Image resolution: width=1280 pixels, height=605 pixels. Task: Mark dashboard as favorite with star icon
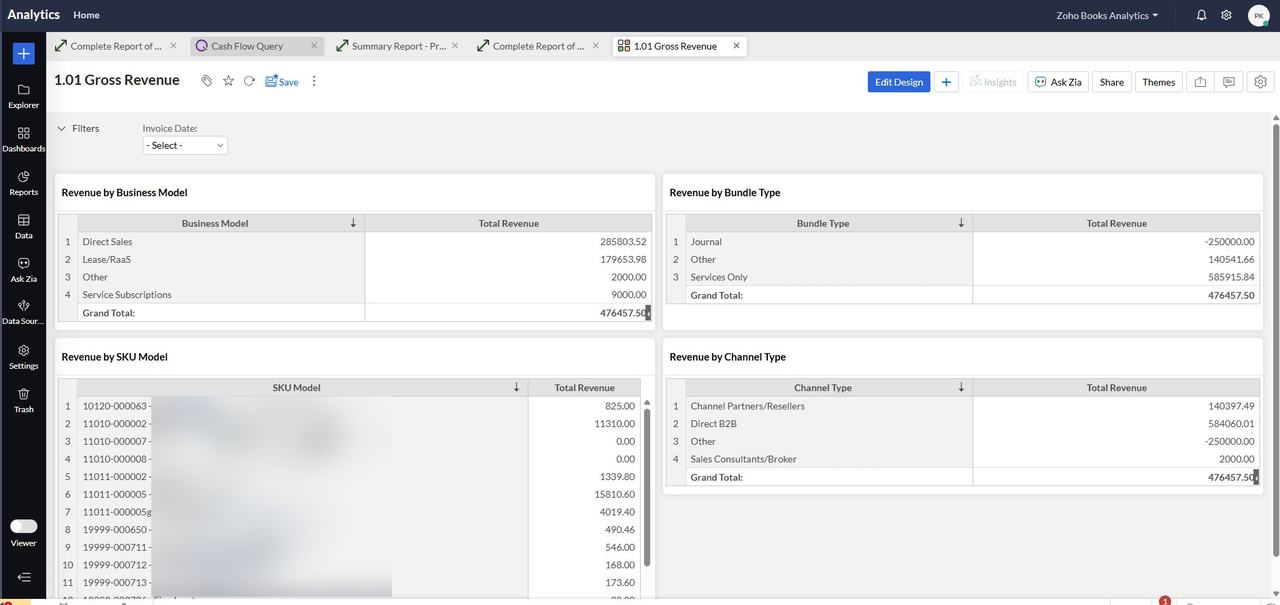(228, 81)
